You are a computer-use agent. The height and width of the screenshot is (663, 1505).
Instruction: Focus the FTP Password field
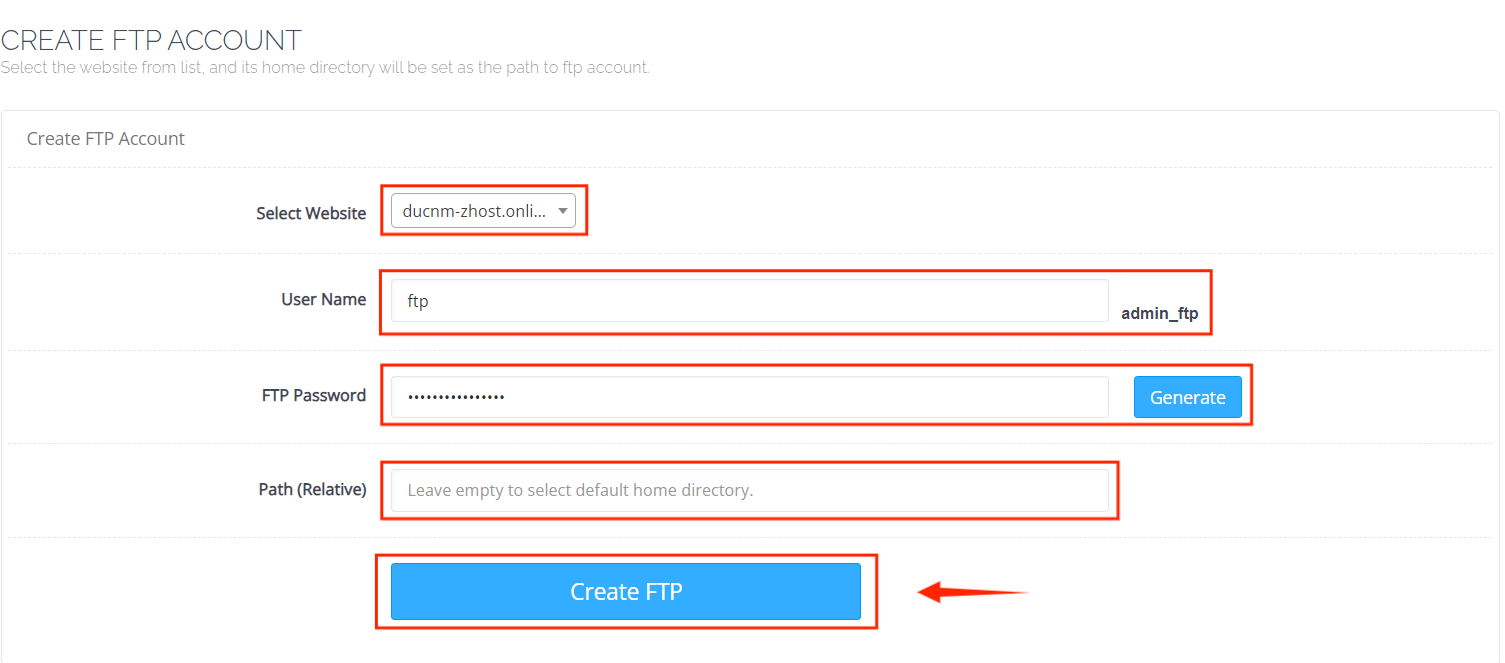click(749, 397)
